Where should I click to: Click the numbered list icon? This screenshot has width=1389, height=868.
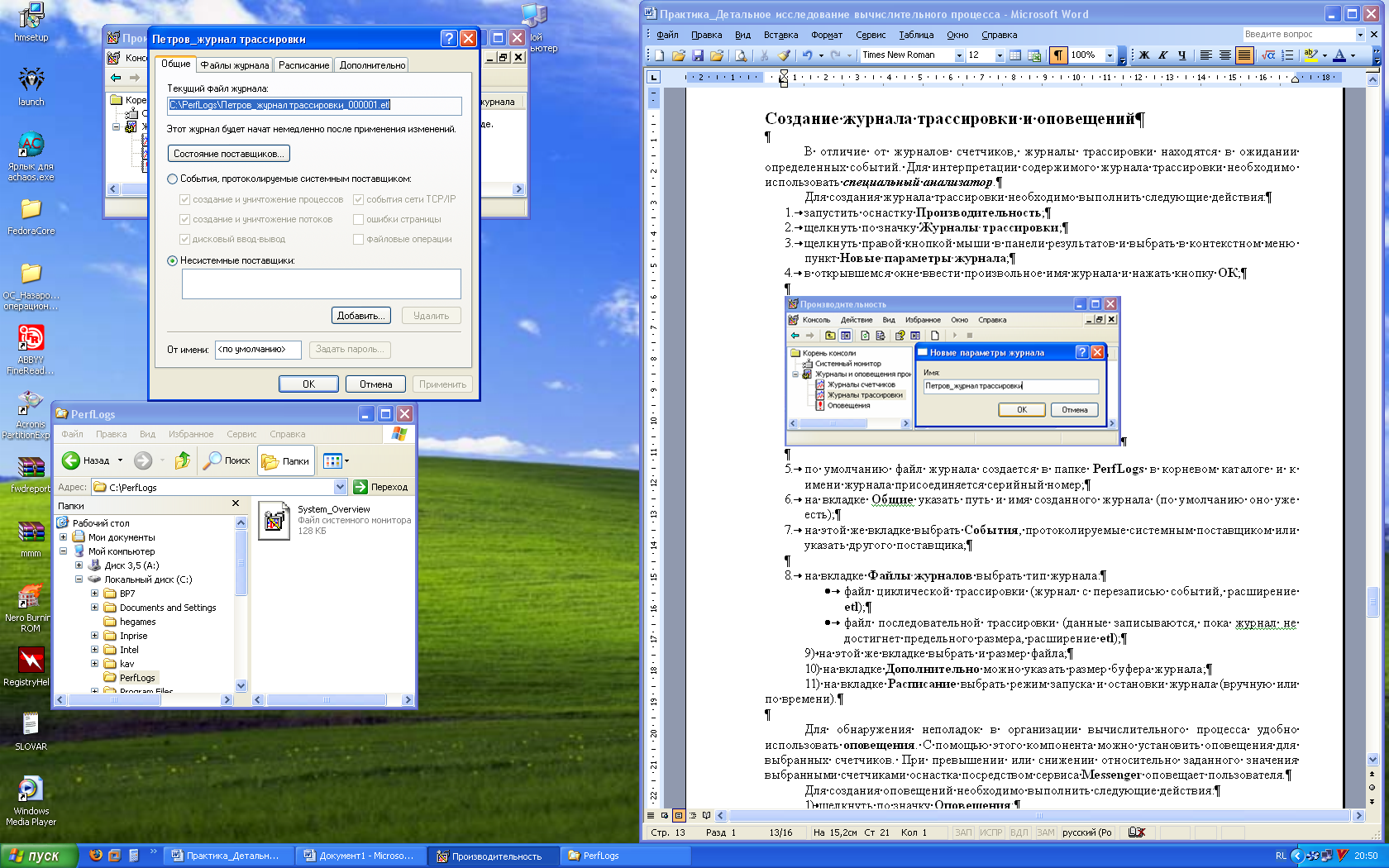tap(1287, 55)
